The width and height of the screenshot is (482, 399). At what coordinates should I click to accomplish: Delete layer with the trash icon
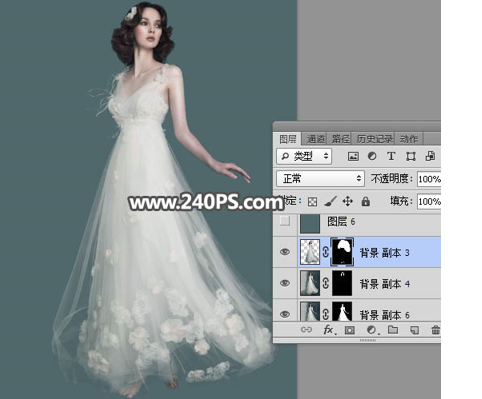(x=435, y=330)
